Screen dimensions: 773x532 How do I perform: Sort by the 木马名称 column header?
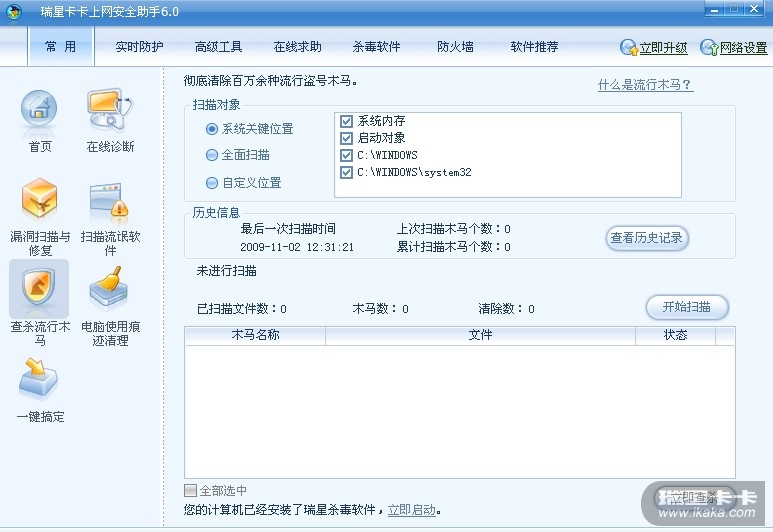[x=255, y=335]
